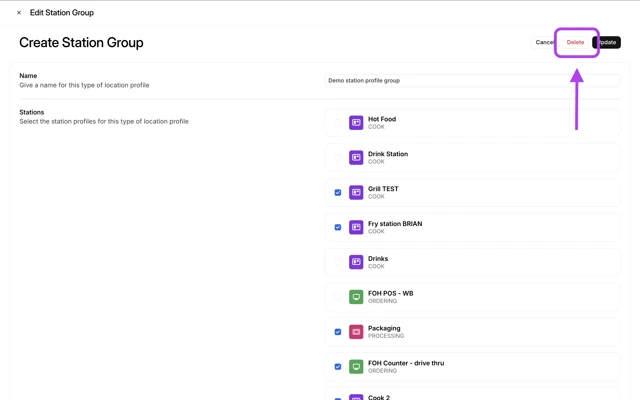Untick FOH Counter - drive thru checkbox

[x=338, y=367]
